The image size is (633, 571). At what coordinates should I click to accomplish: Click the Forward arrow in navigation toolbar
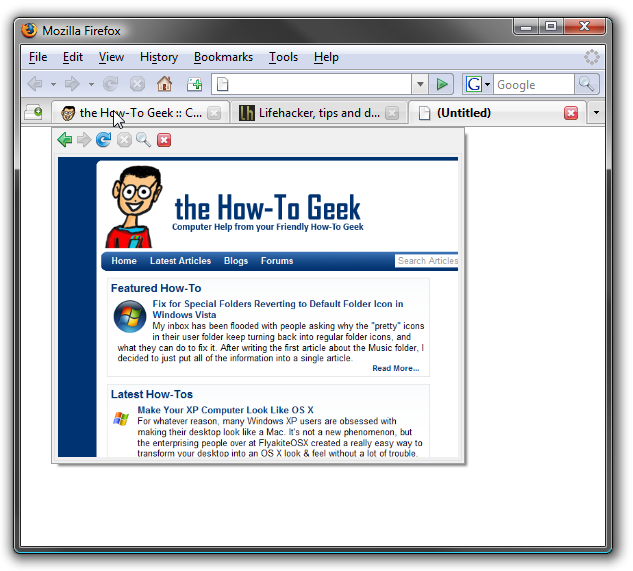[73, 84]
